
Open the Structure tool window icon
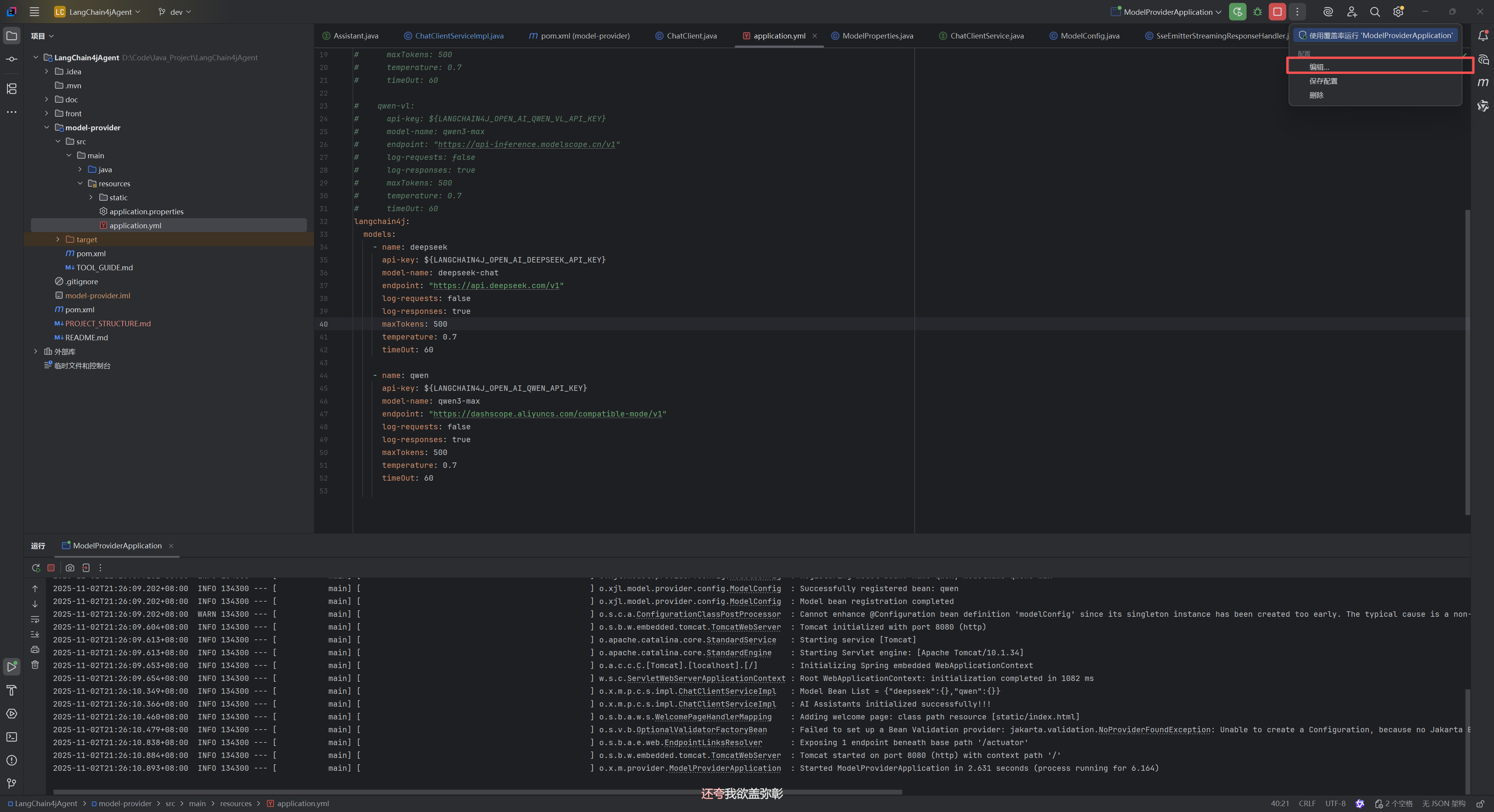(12, 89)
